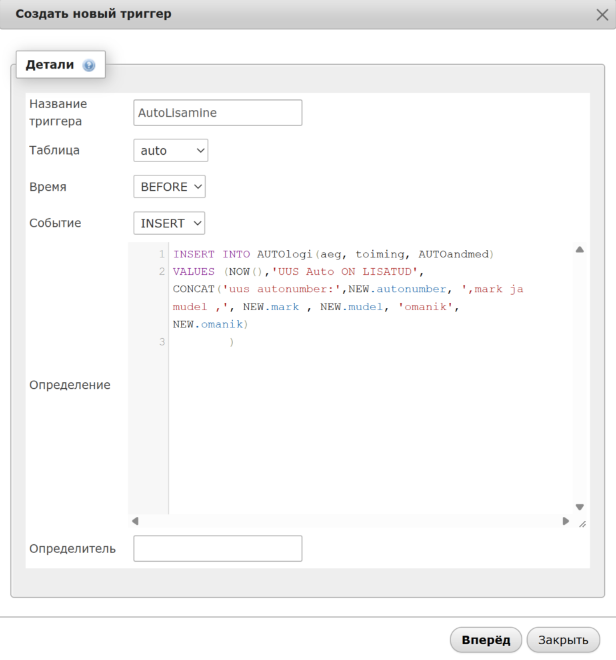Click the help icon beside Детали

89,65
